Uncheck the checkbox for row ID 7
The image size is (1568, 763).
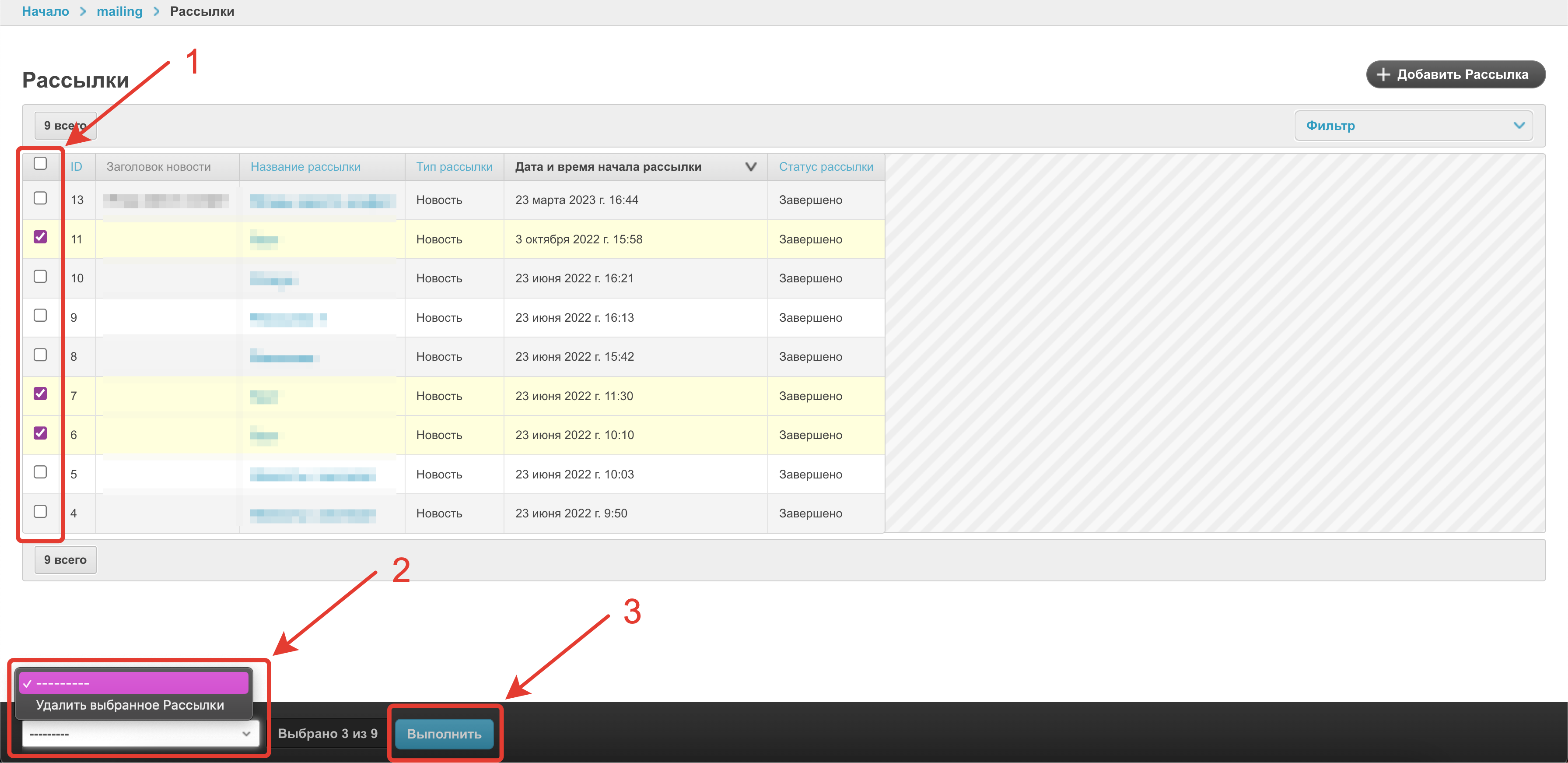click(x=40, y=394)
